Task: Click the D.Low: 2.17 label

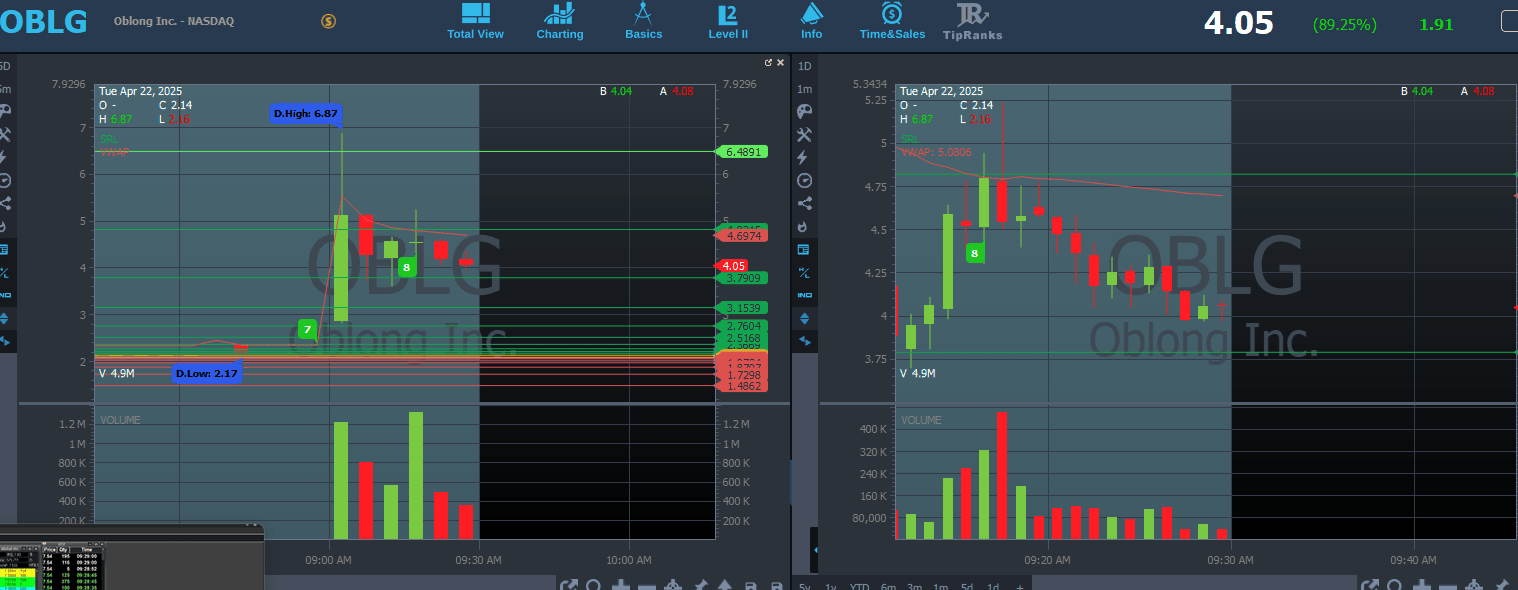Action: (207, 373)
